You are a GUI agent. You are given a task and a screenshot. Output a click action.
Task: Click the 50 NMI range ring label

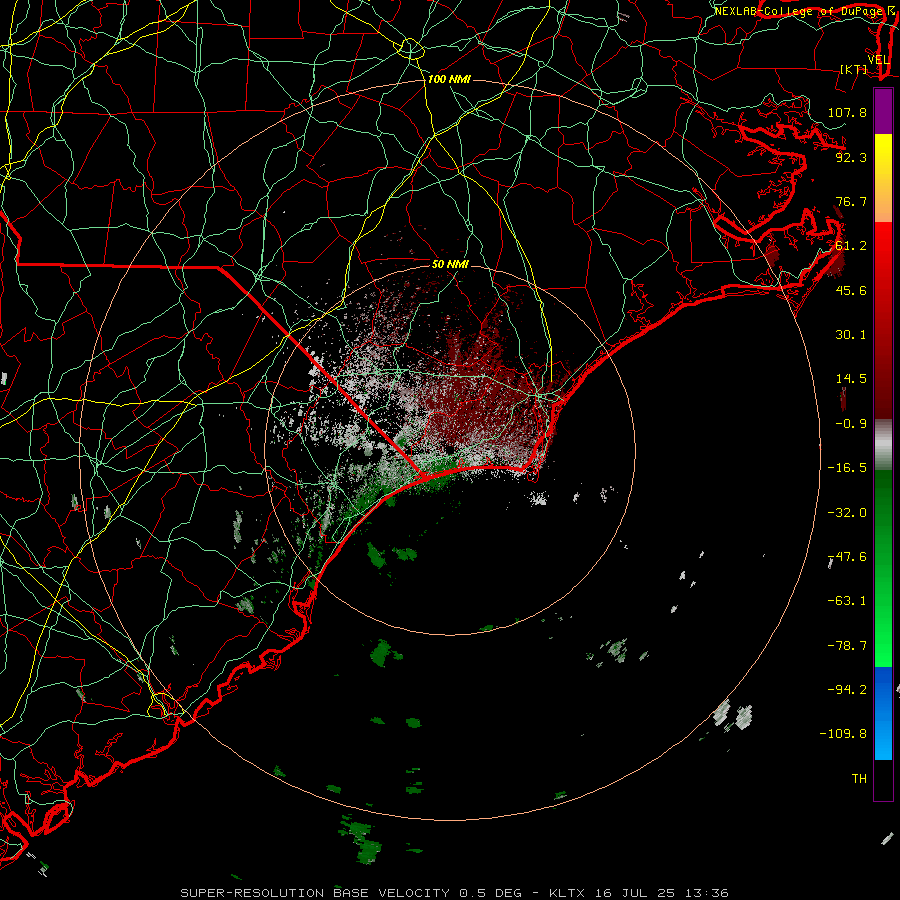pos(451,264)
